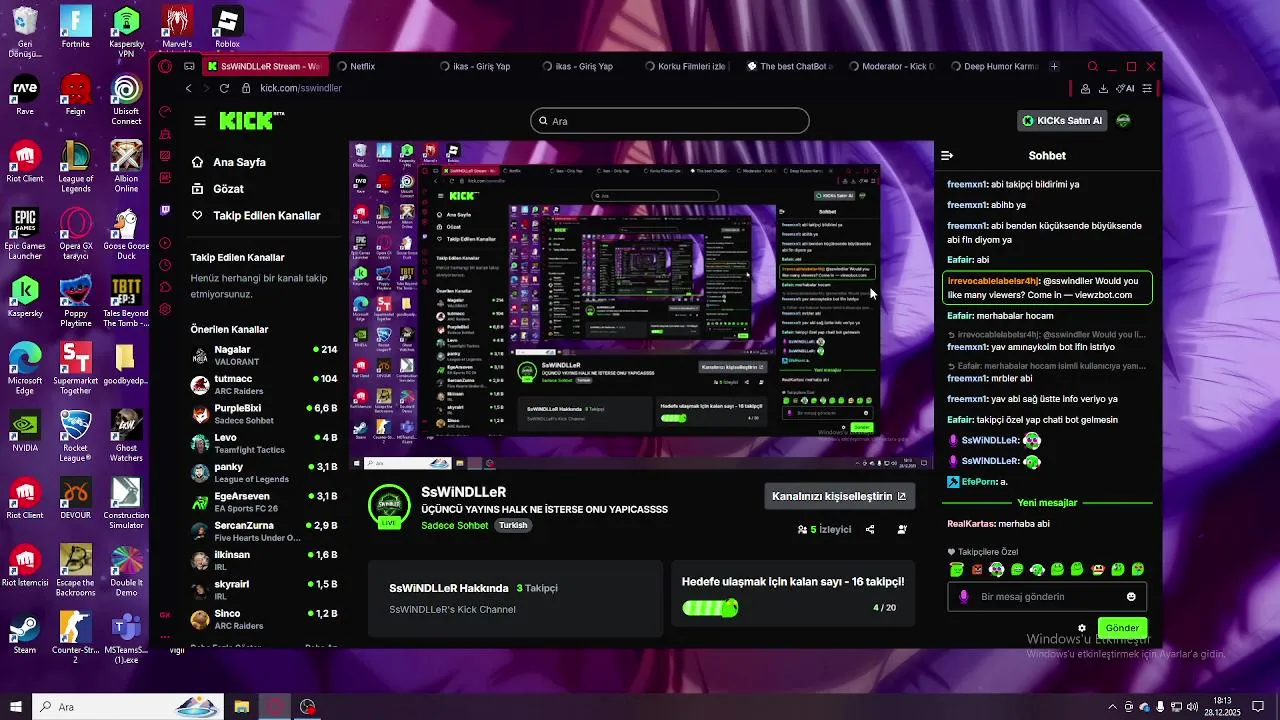The height and width of the screenshot is (720, 1280).
Task: Select last emote in Takipçilere Özel row
Action: (x=1138, y=570)
